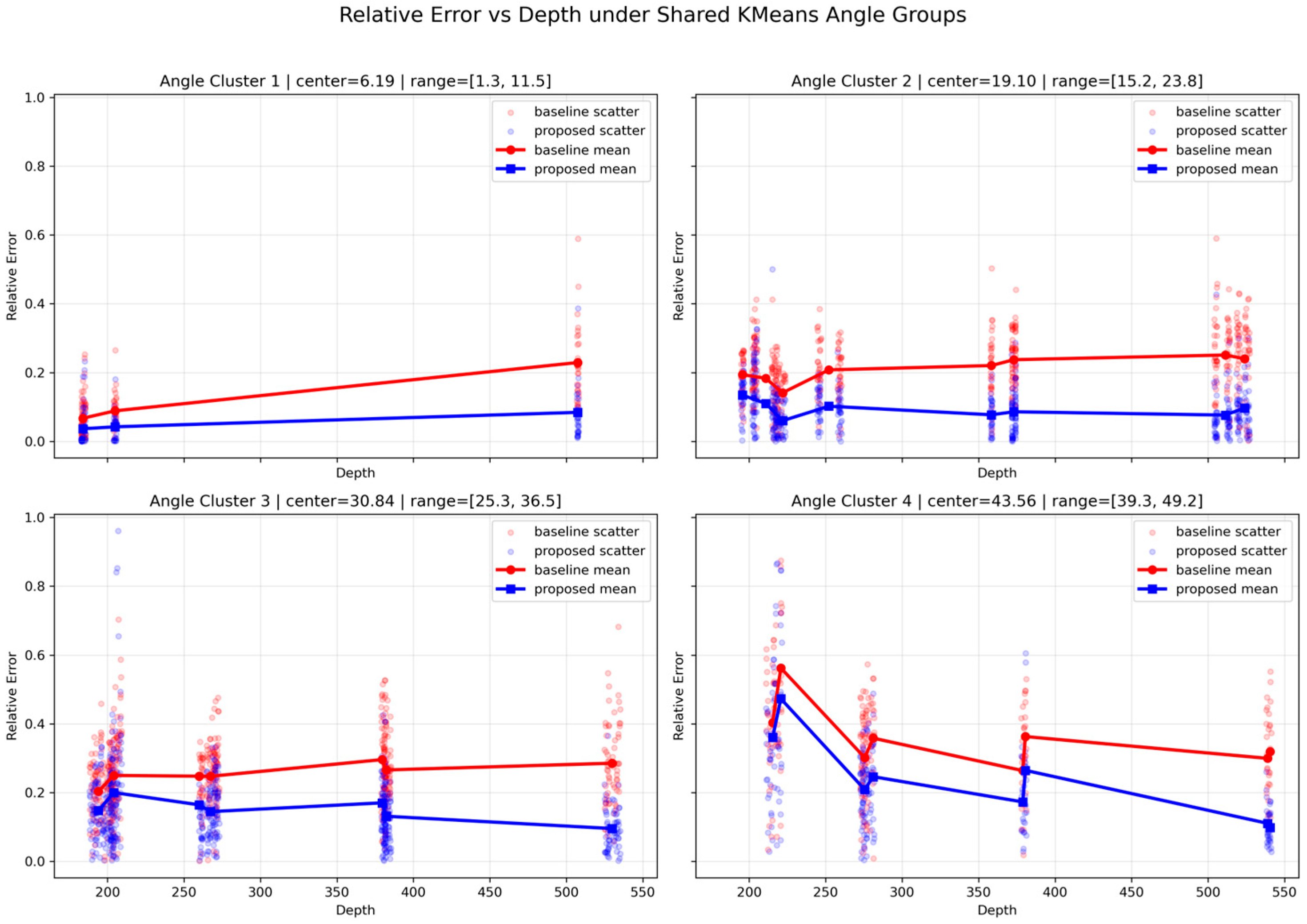The height and width of the screenshot is (924, 1307).
Task: Click the Depth x-axis label under Cluster 4
Action: pos(997,910)
